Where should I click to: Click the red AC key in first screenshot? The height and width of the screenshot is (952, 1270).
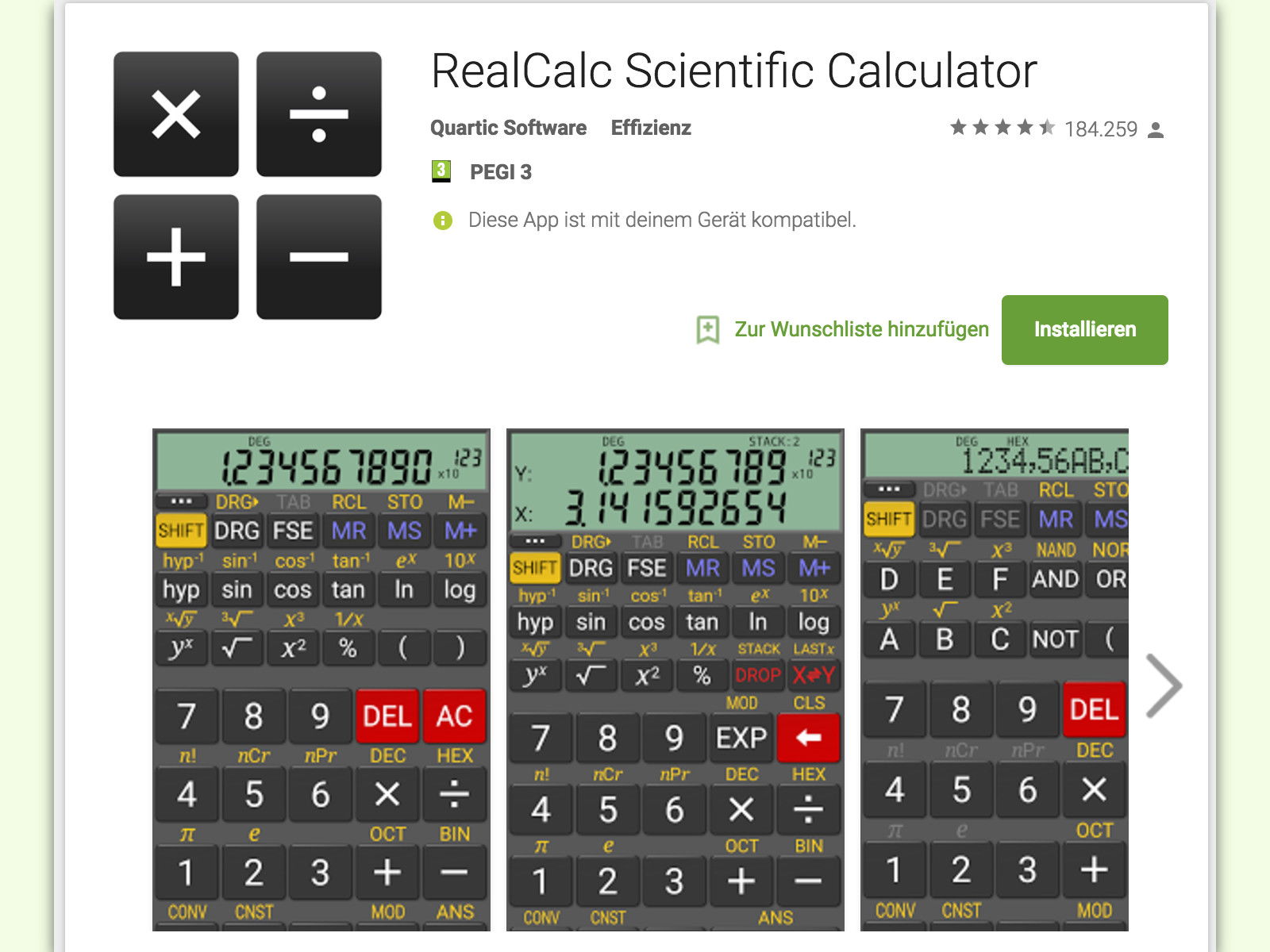click(454, 716)
